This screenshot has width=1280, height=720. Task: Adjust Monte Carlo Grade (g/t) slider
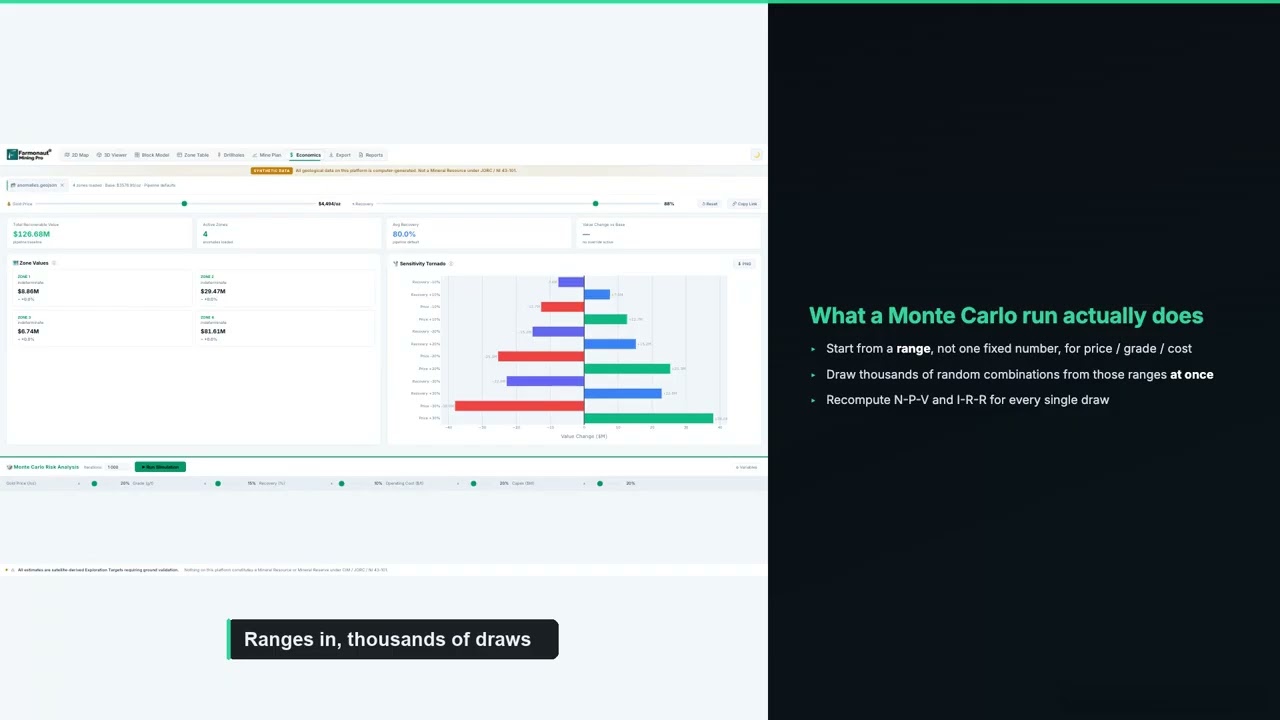point(218,483)
